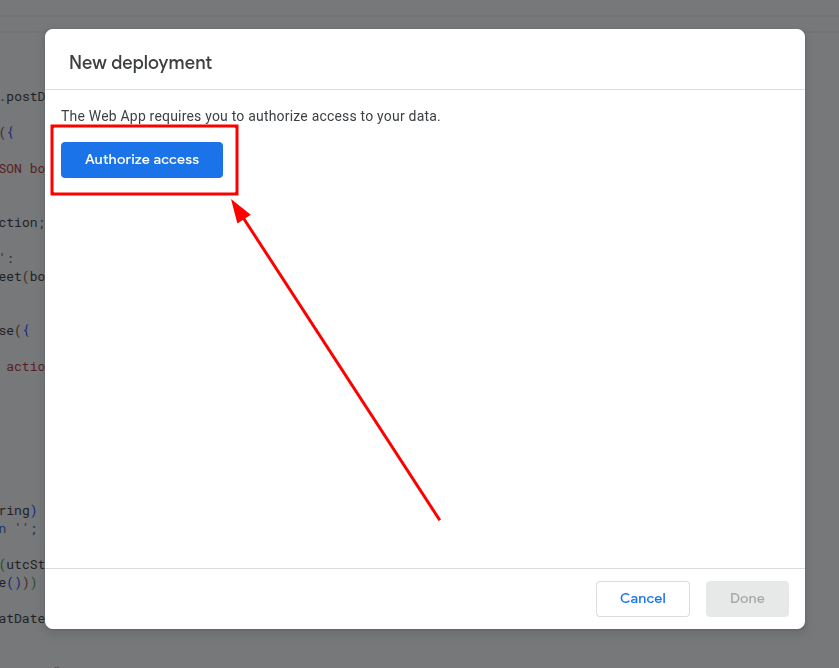
Task: Cancel the New deployment dialog
Action: pos(642,598)
